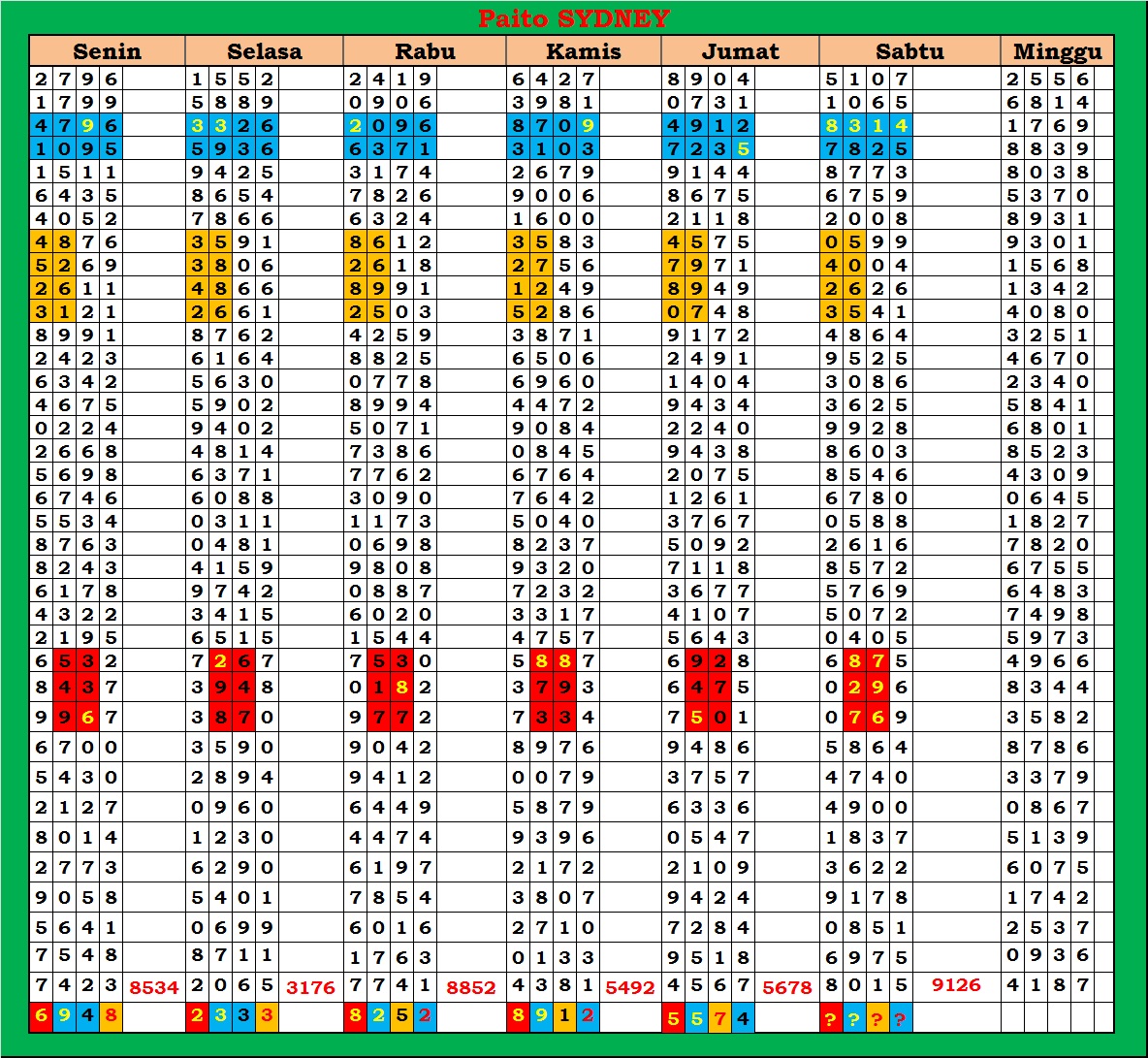The image size is (1148, 1058).
Task: Select the Jumat column header
Action: (x=740, y=51)
